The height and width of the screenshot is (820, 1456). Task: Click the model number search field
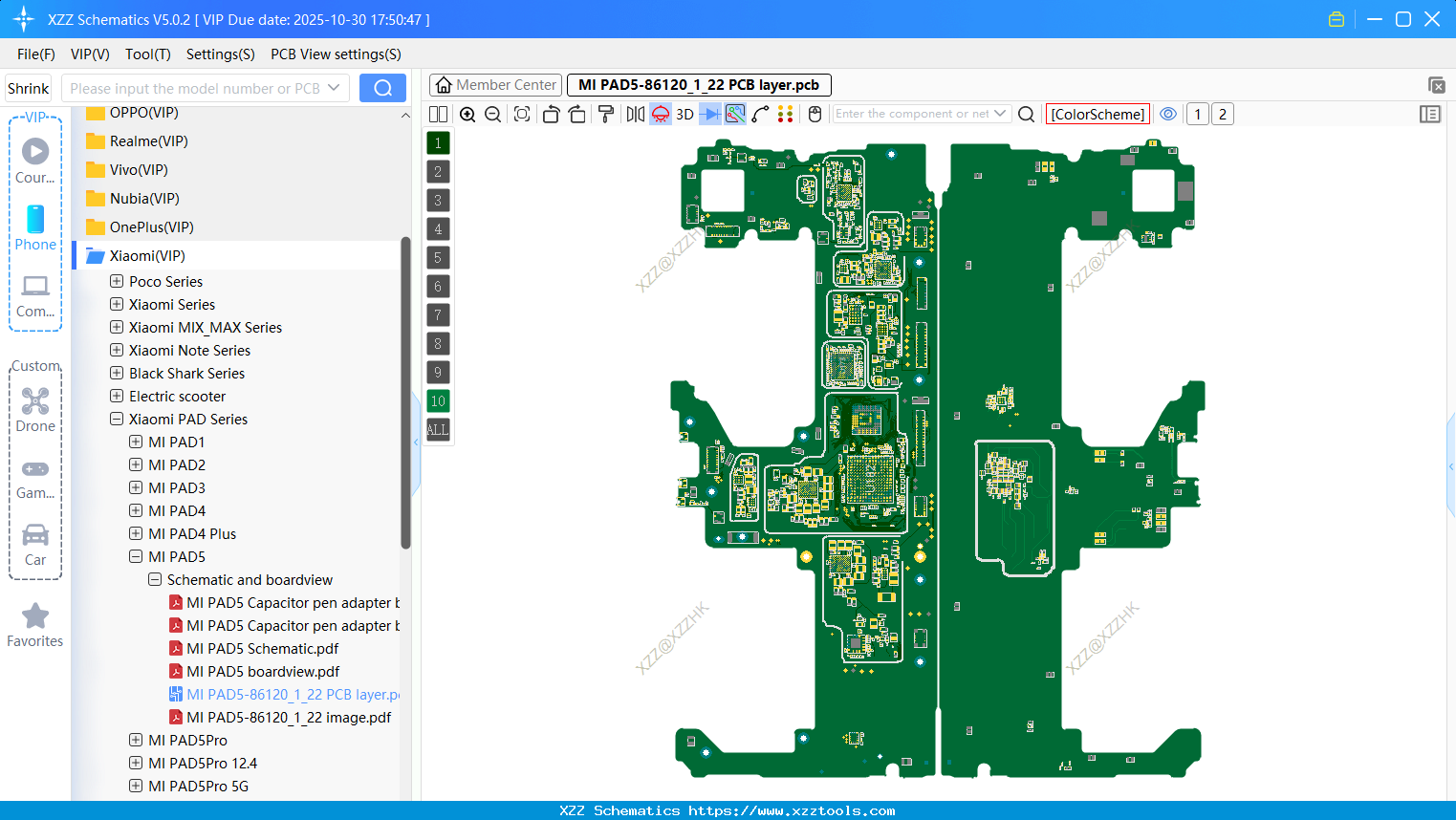195,88
